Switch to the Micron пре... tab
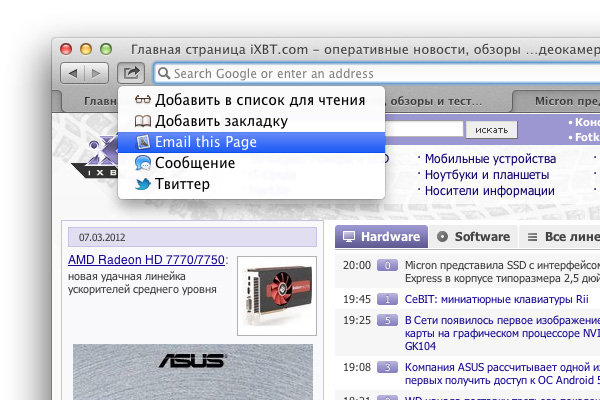This screenshot has width=600, height=400. [x=557, y=101]
